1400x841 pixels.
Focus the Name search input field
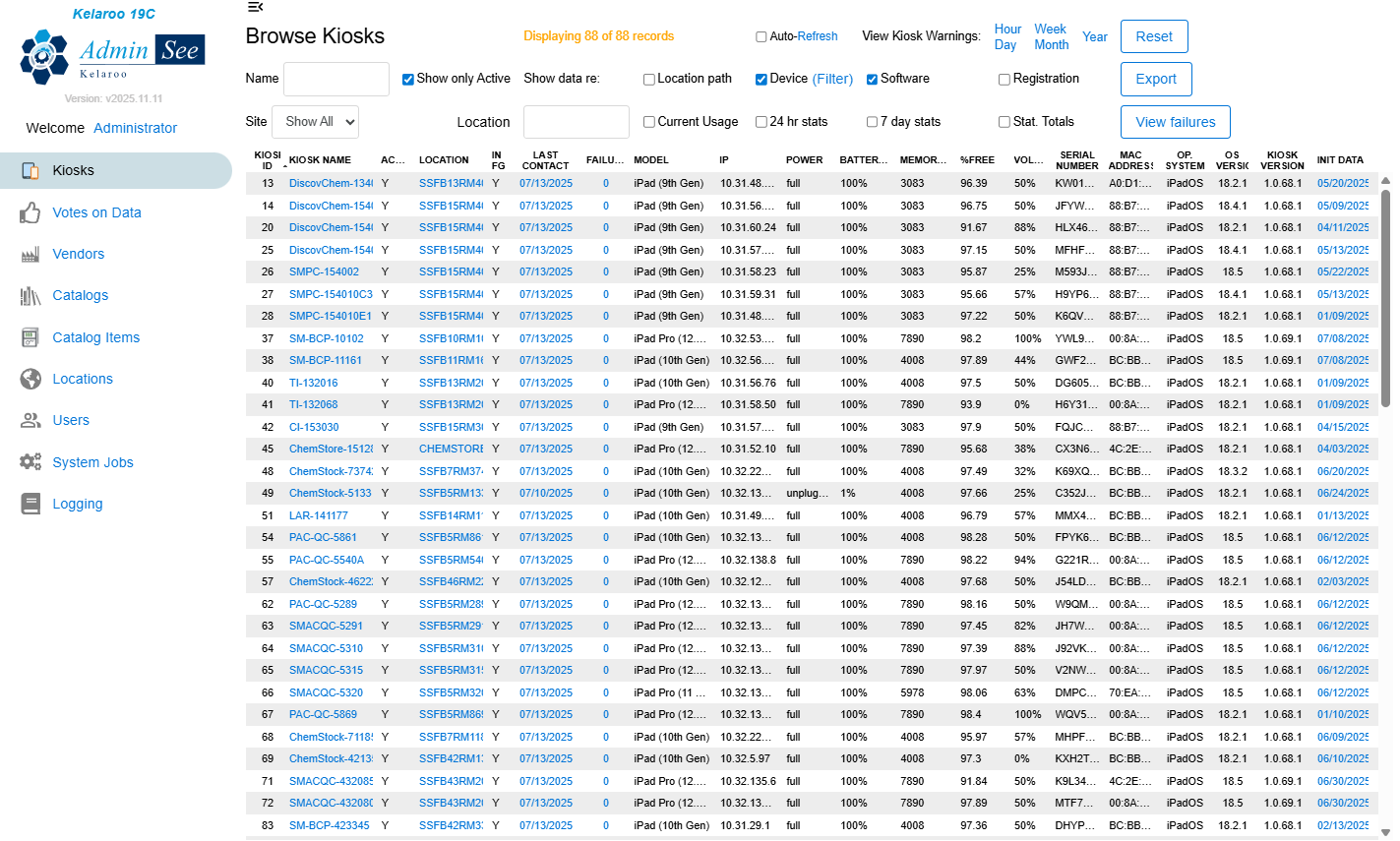[335, 80]
